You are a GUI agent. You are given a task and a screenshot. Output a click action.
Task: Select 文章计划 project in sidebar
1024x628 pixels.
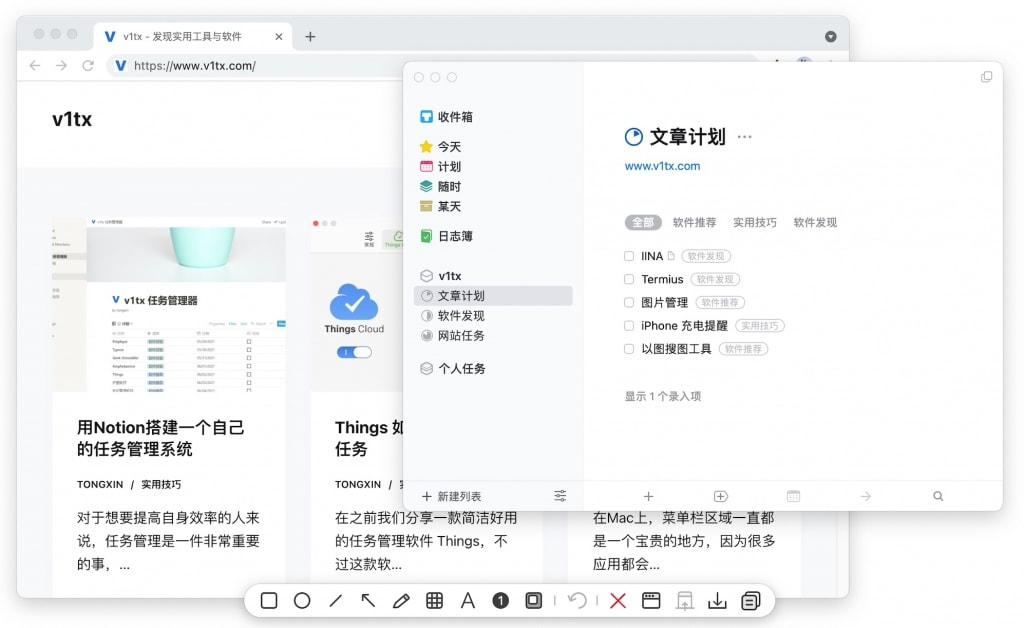click(493, 296)
